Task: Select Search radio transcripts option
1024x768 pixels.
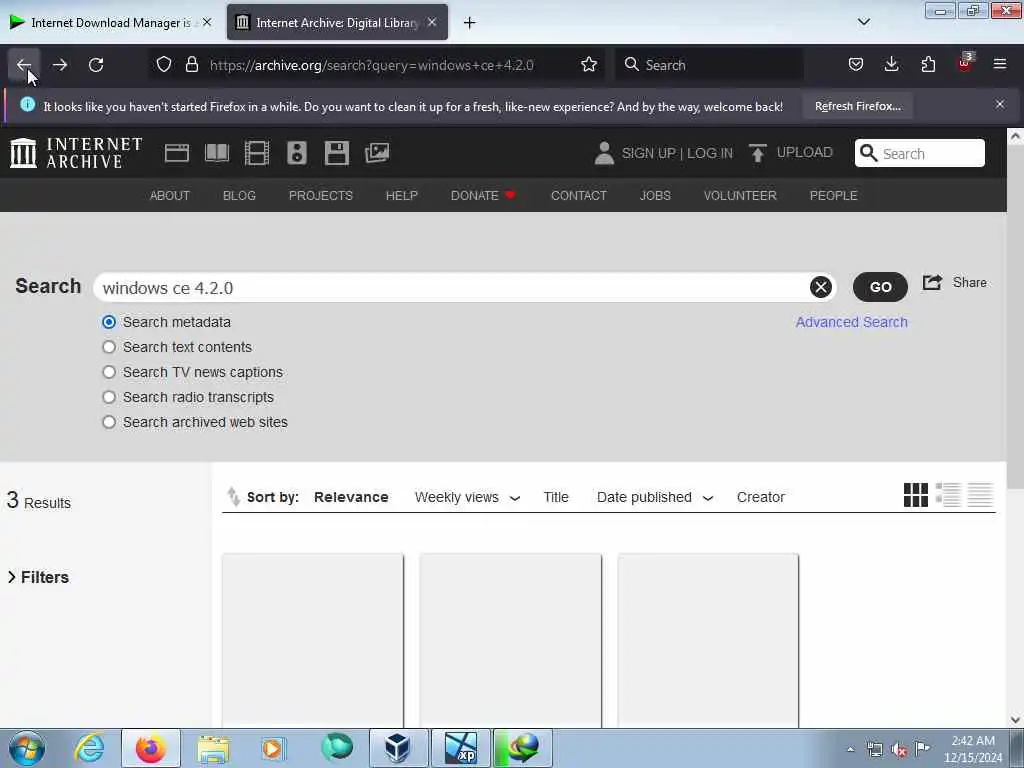Action: [109, 398]
